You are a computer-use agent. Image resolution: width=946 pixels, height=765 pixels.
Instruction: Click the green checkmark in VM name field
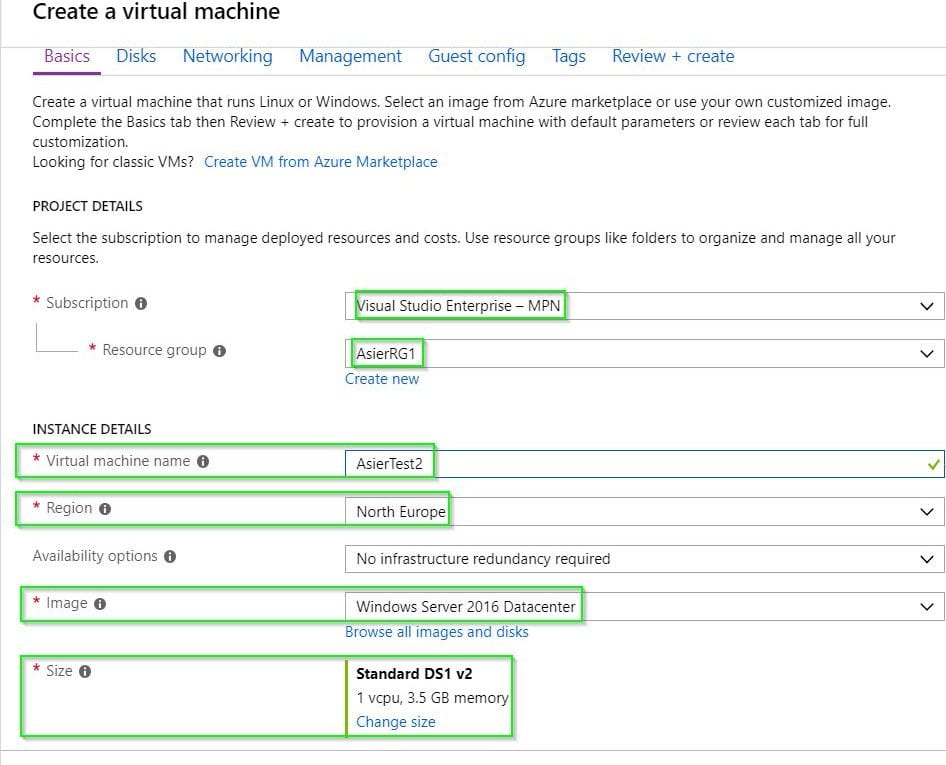pos(933,465)
